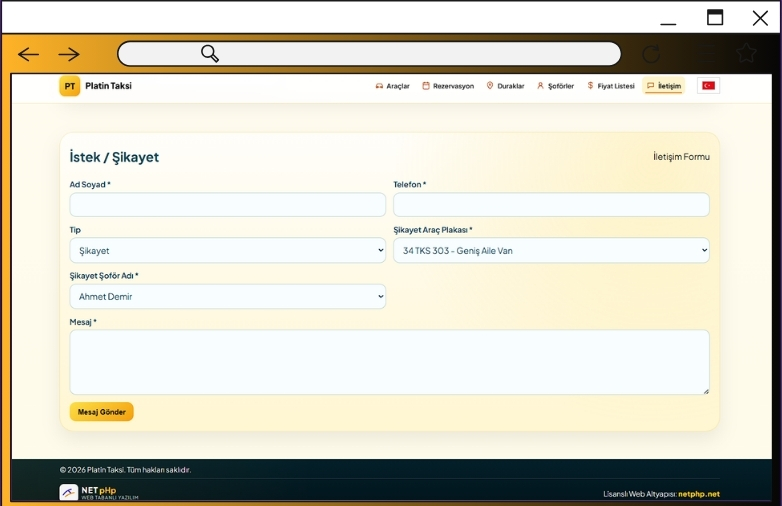This screenshot has width=782, height=506.
Task: Focus the Mesaj text area
Action: [389, 362]
